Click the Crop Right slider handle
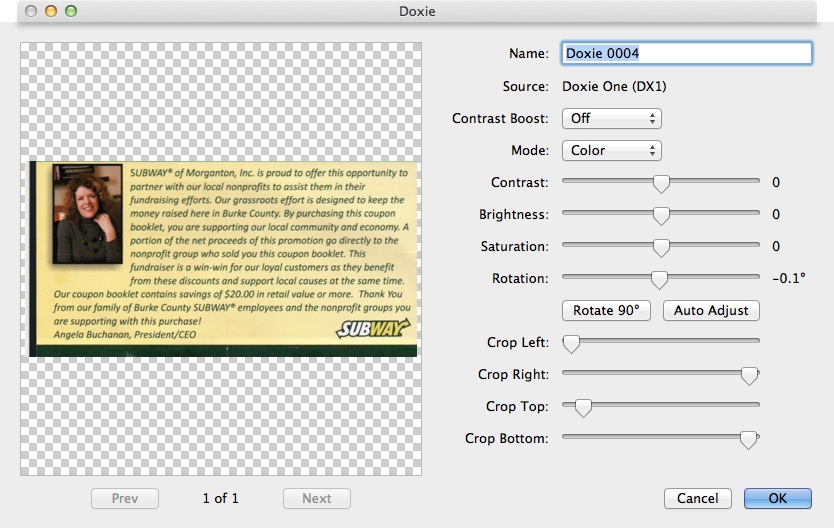This screenshot has width=834, height=528. pos(749,375)
